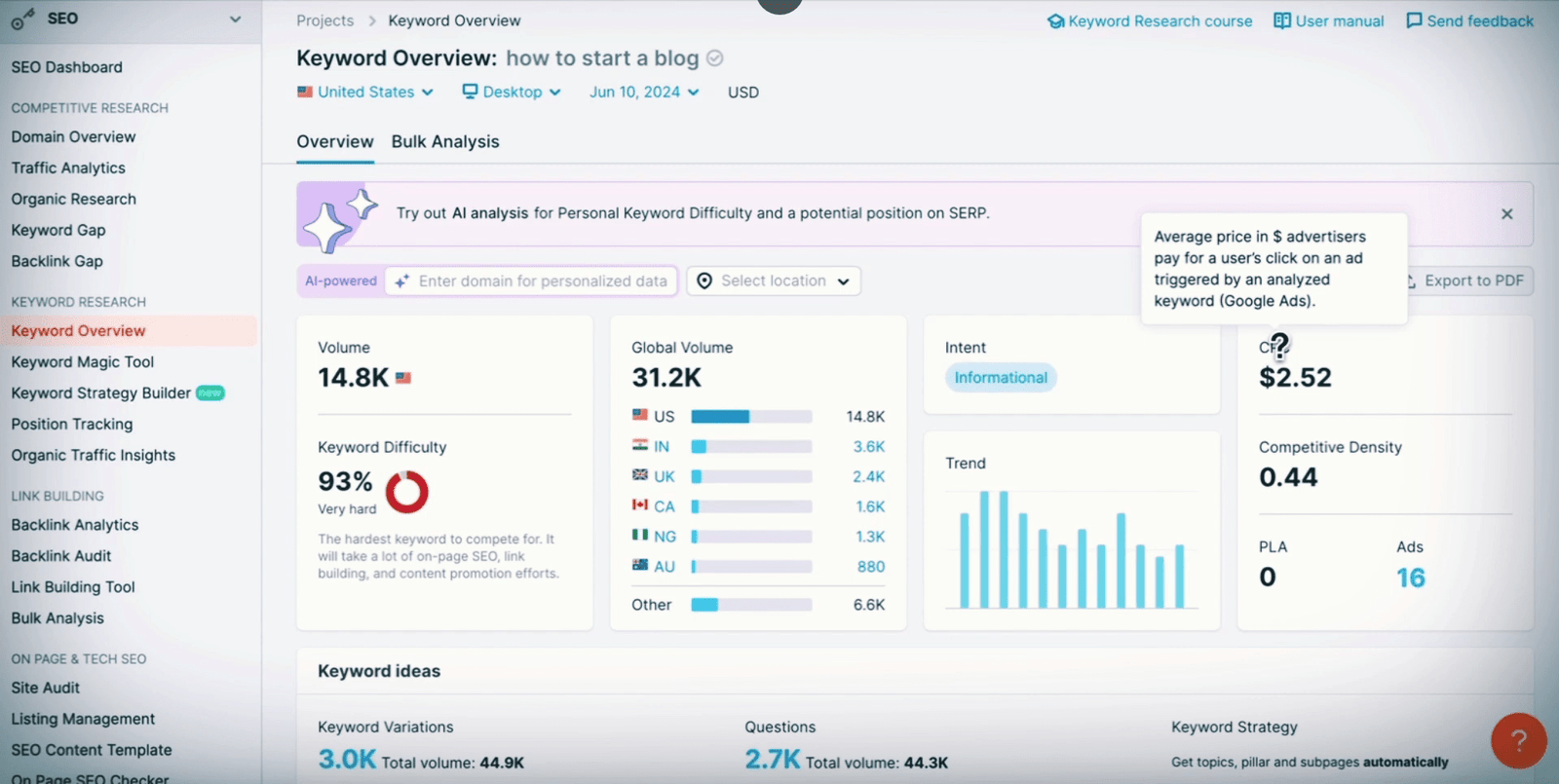The height and width of the screenshot is (784, 1559).
Task: Click the user manual book icon
Action: point(1282,21)
